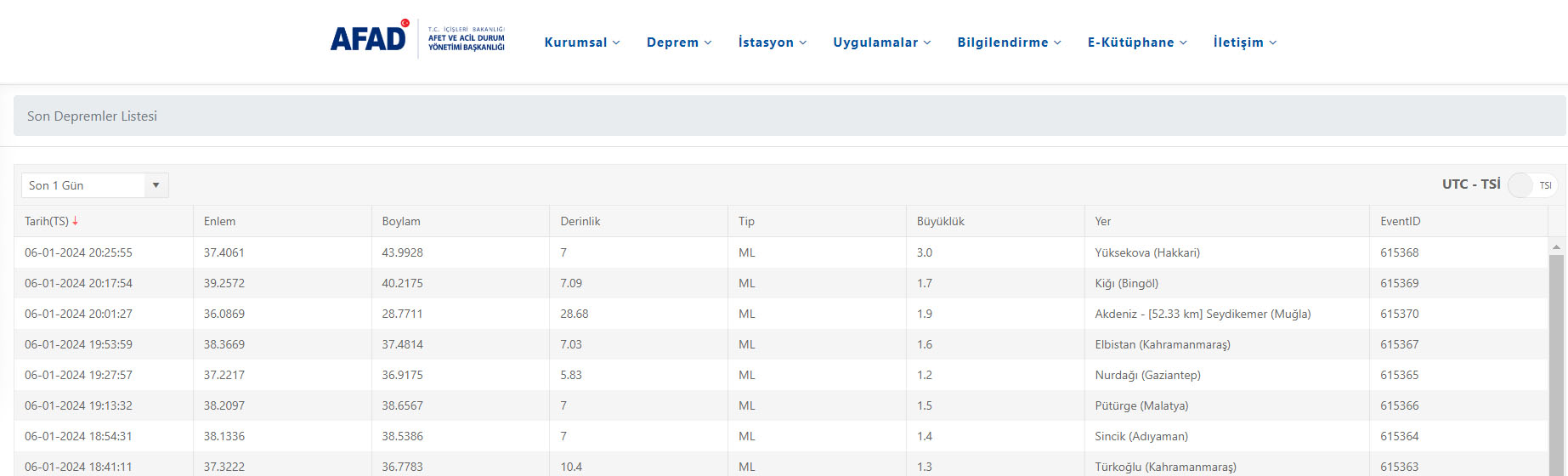The image size is (1568, 476).
Task: Click the Enlem column header
Action: [x=219, y=221]
